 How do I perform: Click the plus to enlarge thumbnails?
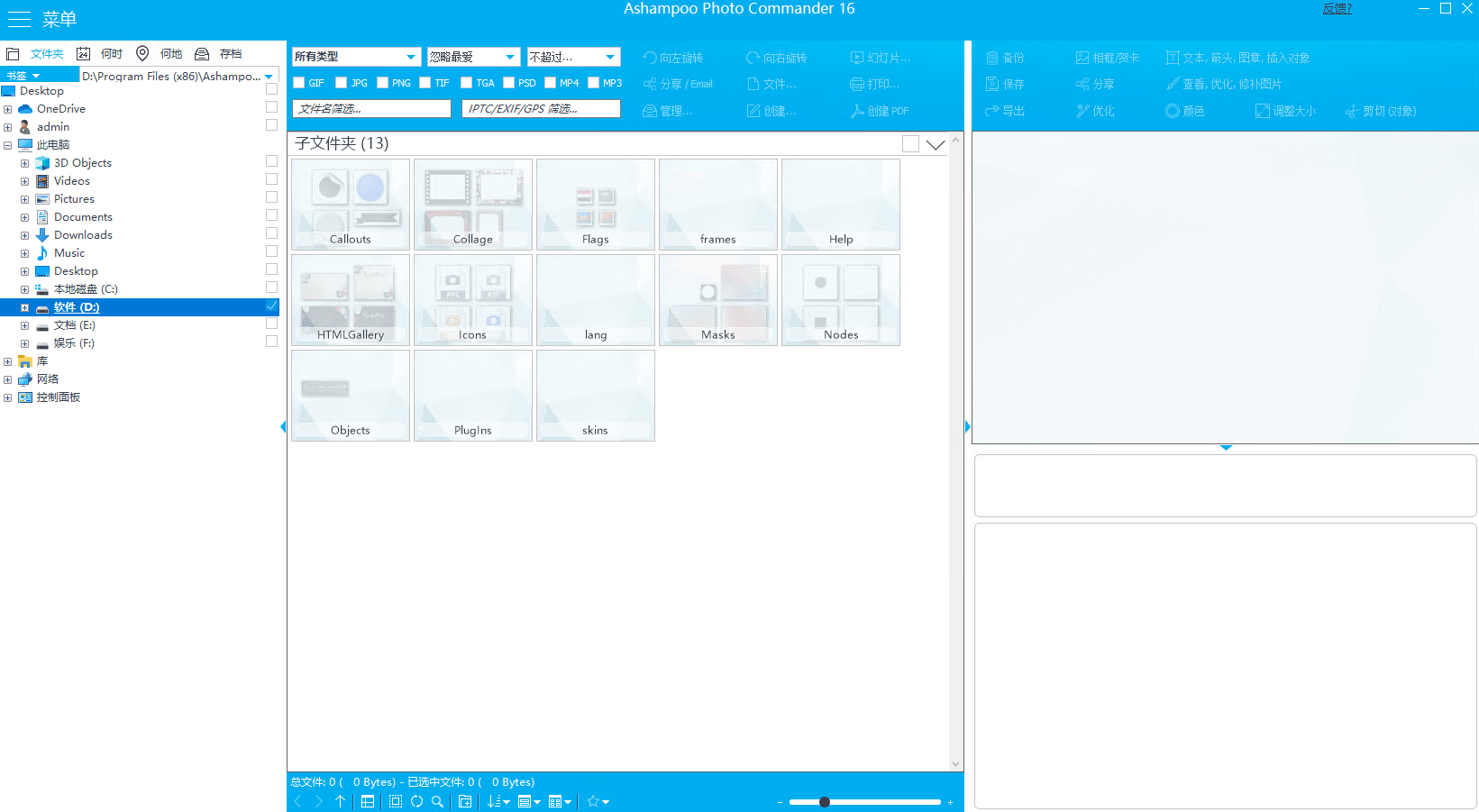click(950, 802)
